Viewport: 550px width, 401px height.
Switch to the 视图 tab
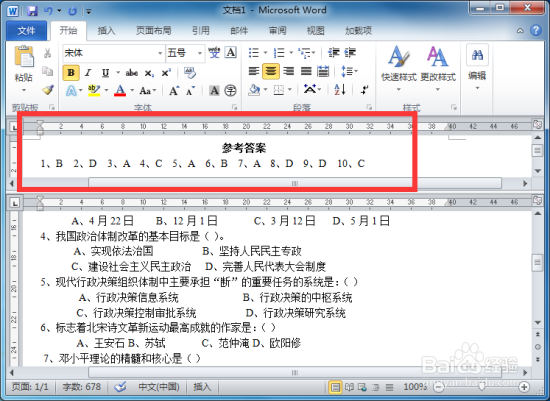[x=315, y=31]
